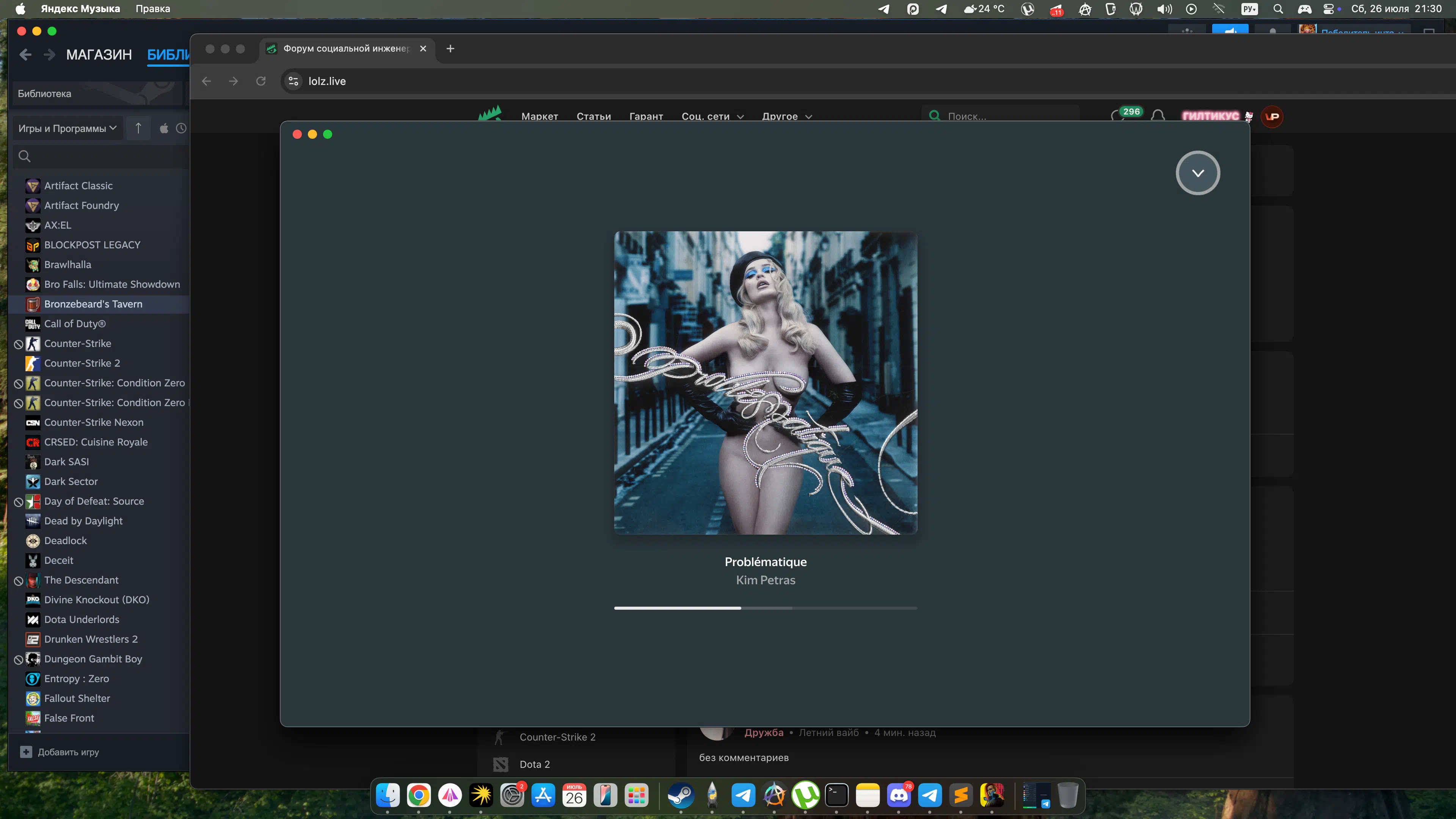The height and width of the screenshot is (819, 1456).
Task: Open Статьи in the forum navigation
Action: point(593,116)
